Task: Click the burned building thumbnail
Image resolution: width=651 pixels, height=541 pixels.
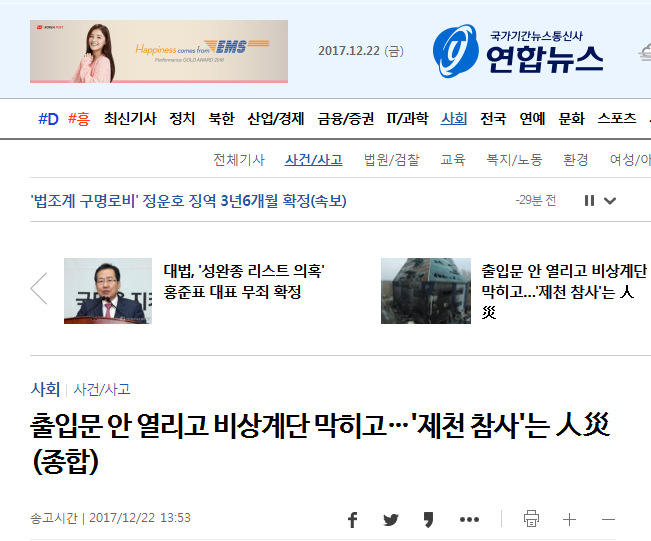Action: click(x=426, y=291)
